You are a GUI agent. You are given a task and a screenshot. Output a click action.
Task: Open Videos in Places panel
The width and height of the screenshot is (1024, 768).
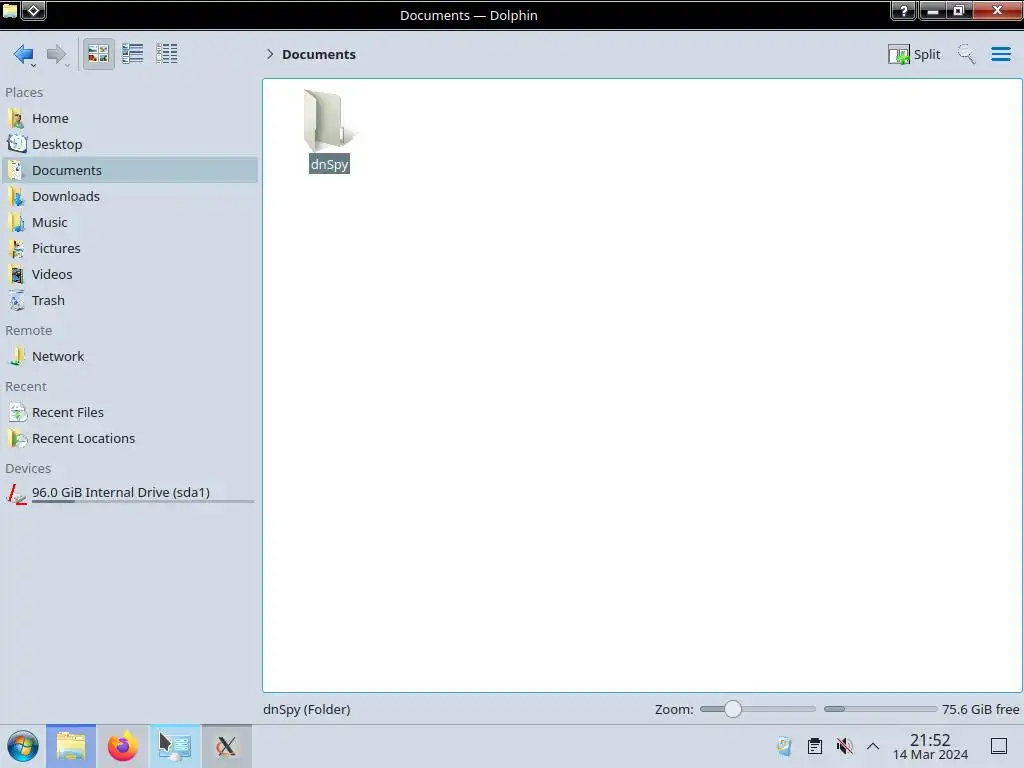(130, 275)
